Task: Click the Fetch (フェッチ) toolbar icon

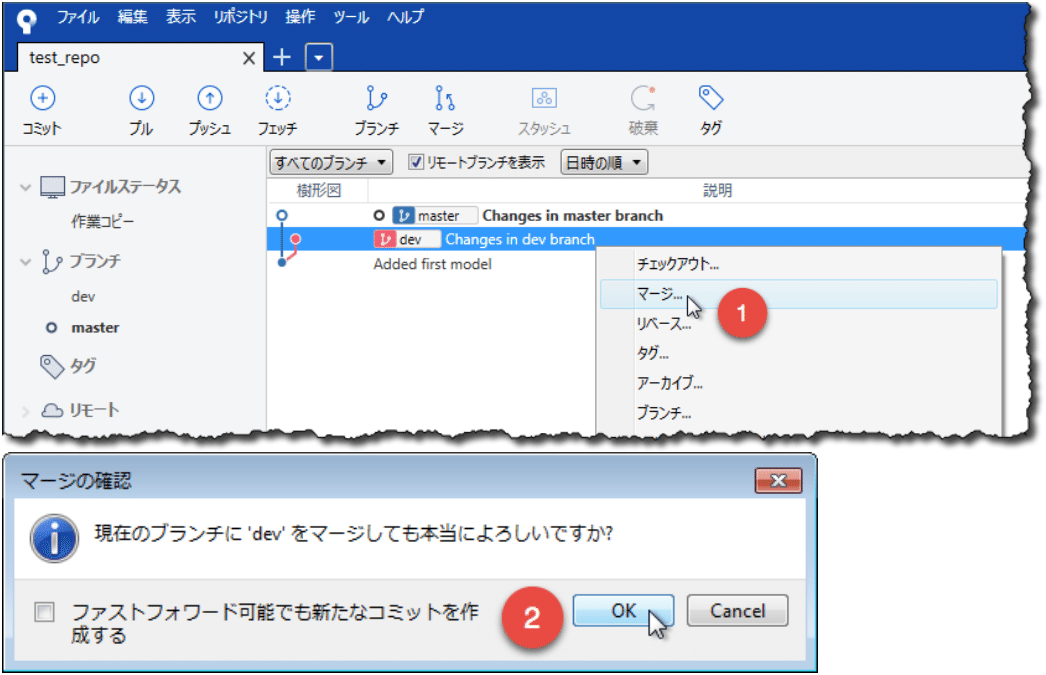Action: coord(278,99)
